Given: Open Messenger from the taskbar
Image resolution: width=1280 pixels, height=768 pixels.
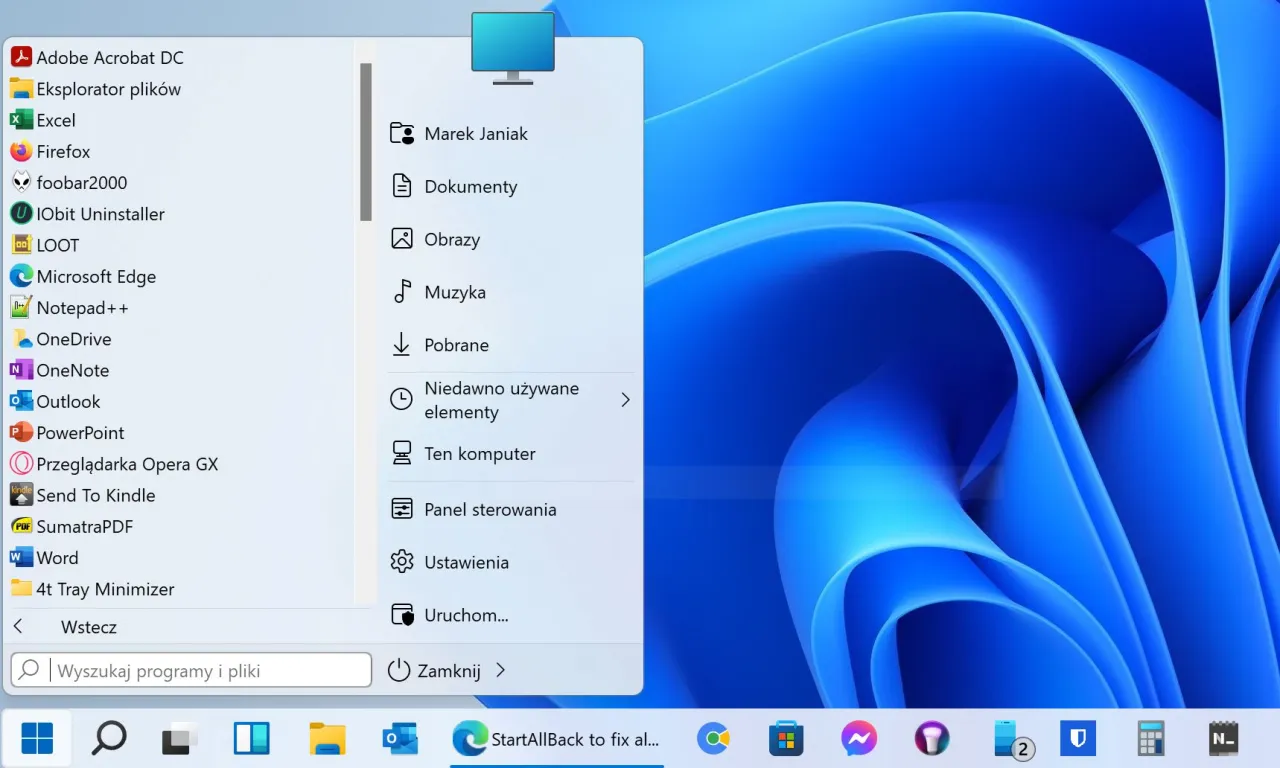Looking at the screenshot, I should coord(858,738).
